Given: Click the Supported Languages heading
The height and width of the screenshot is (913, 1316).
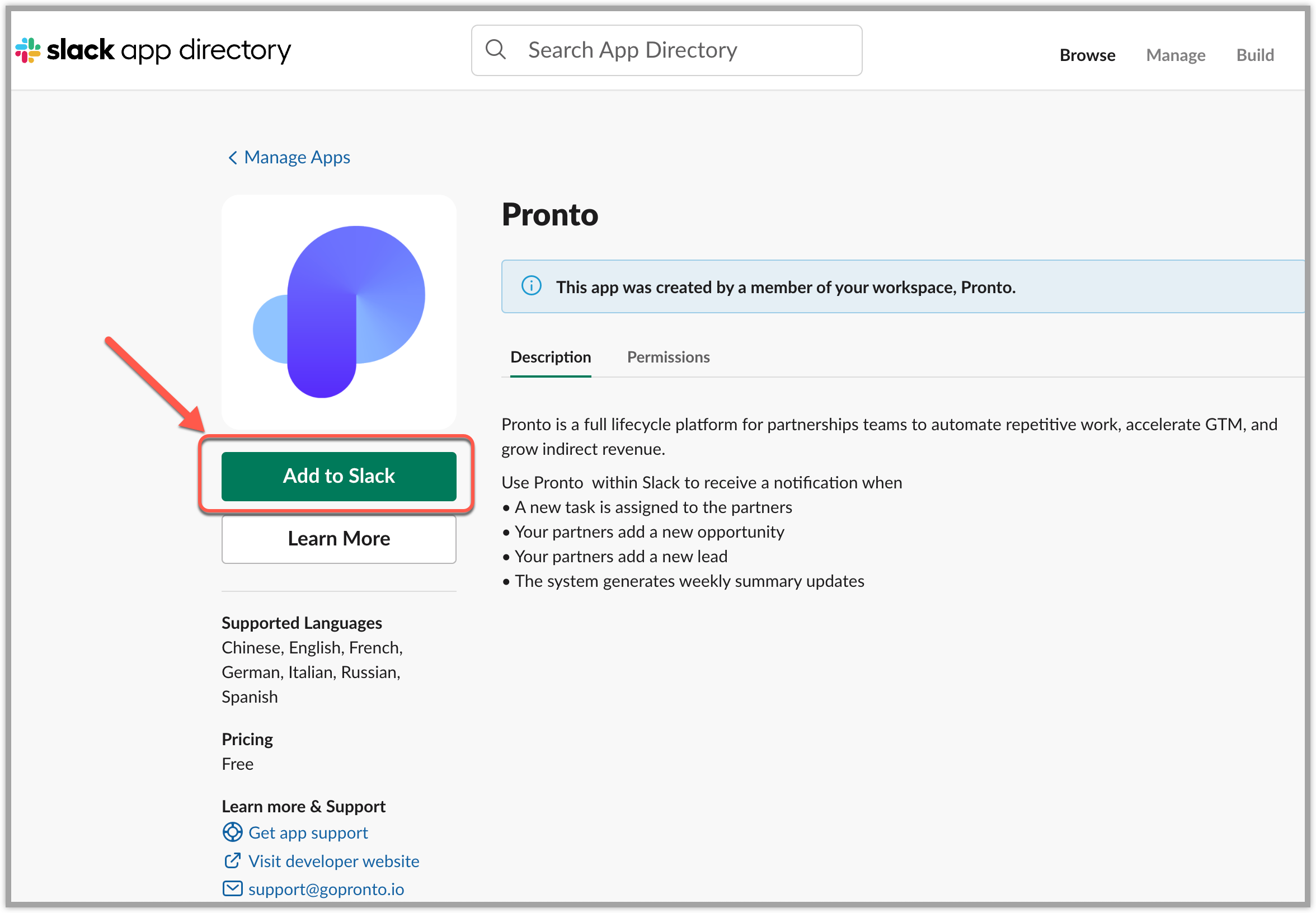Looking at the screenshot, I should (x=302, y=623).
